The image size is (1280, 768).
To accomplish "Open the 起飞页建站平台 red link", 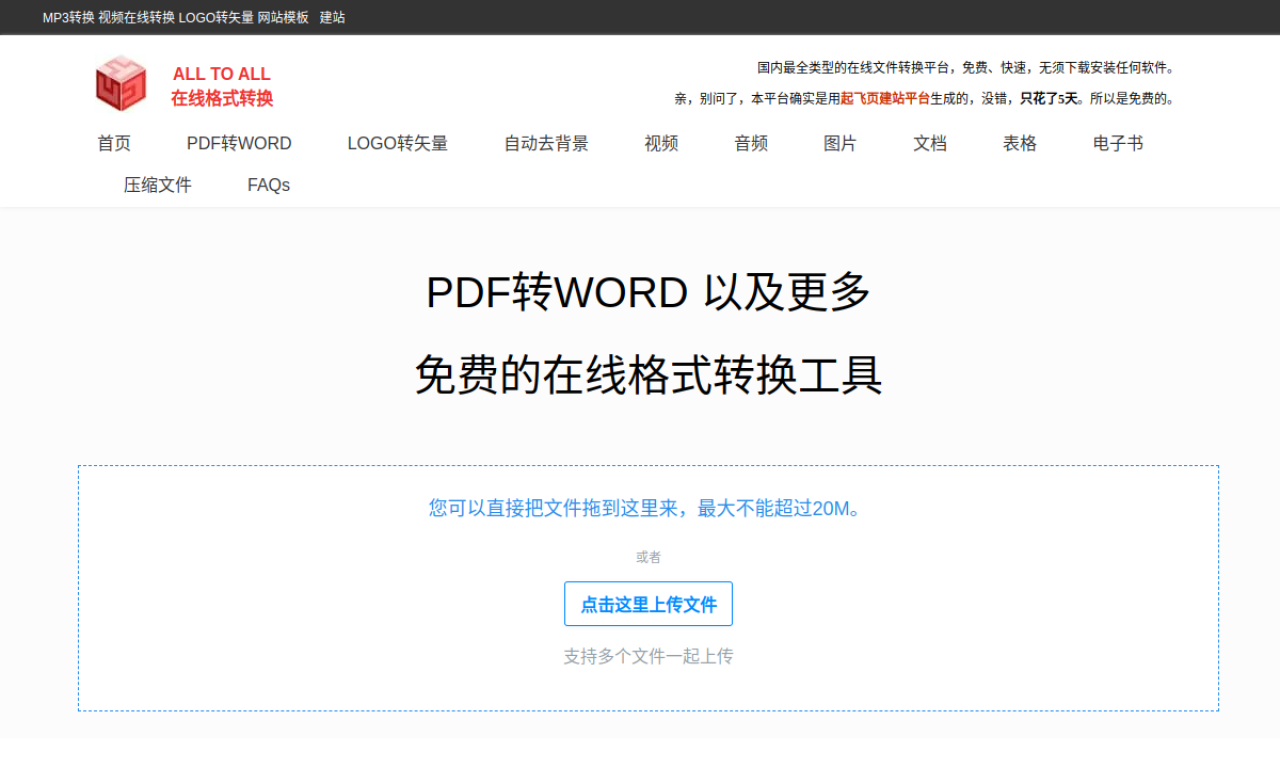I will (x=885, y=98).
